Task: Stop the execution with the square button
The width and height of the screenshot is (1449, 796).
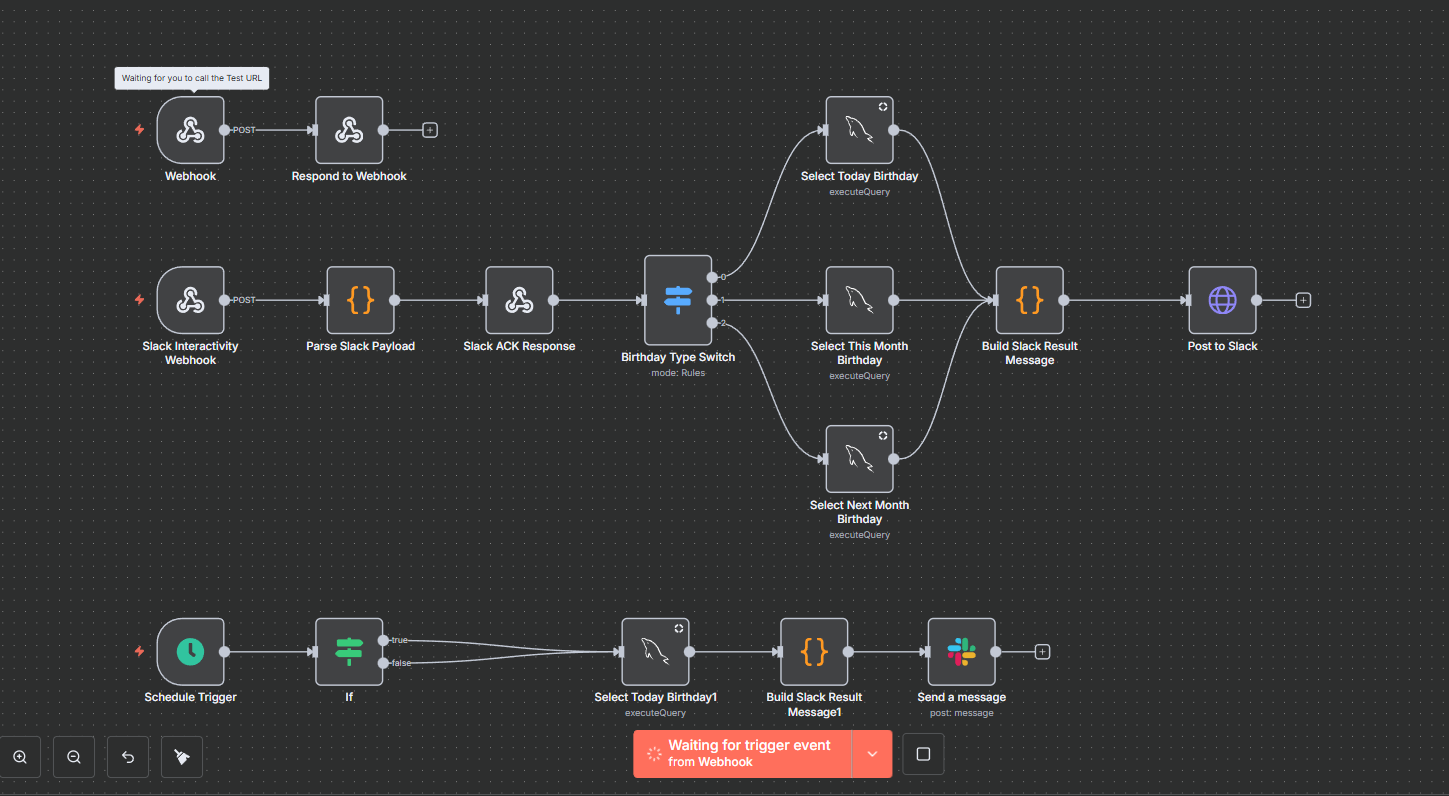Action: (x=923, y=754)
